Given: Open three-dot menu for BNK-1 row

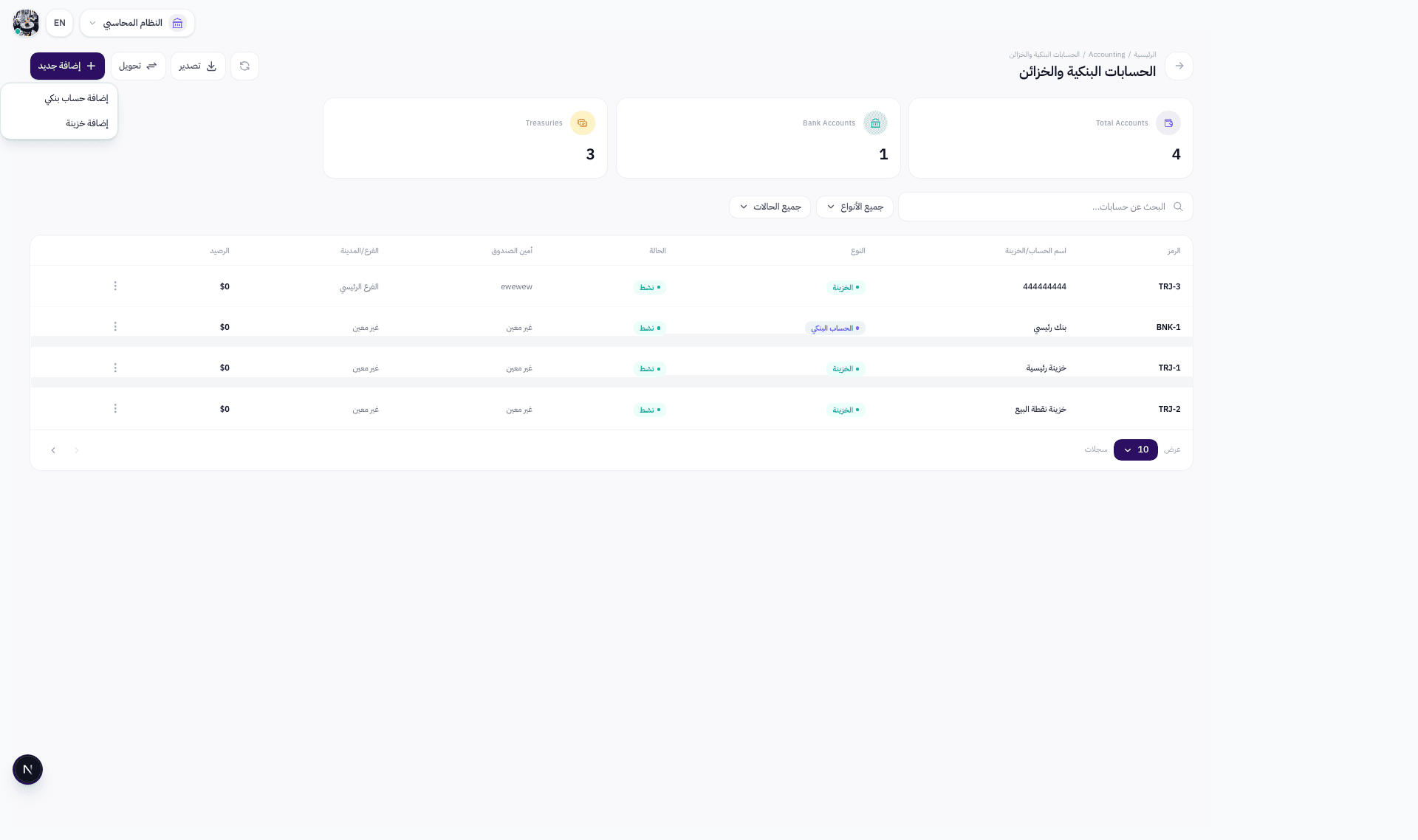Looking at the screenshot, I should 115,327.
